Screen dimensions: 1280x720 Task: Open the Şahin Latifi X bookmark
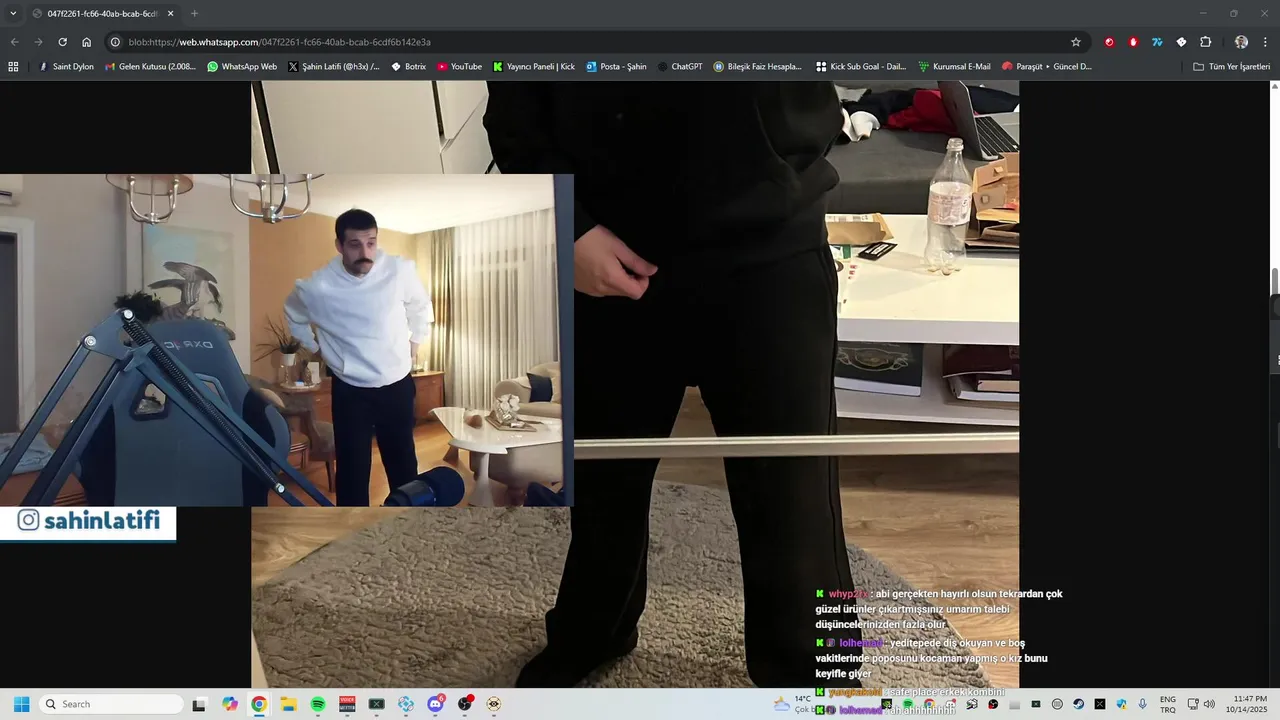[333, 67]
